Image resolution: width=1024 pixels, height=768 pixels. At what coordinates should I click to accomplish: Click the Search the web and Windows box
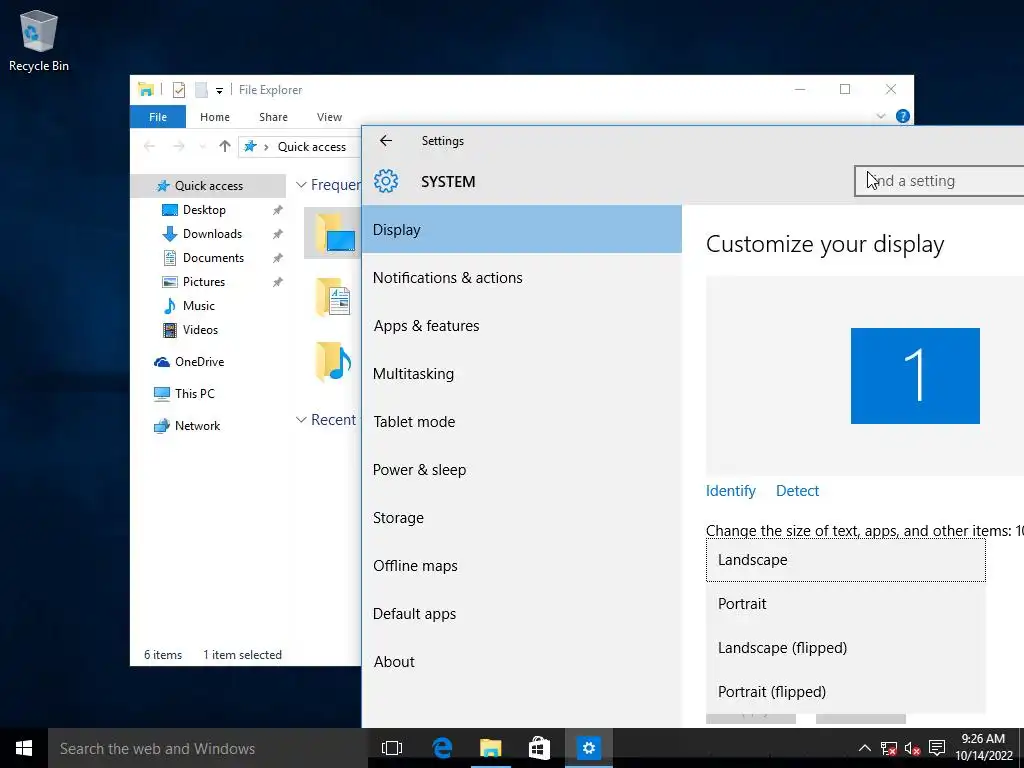point(208,748)
